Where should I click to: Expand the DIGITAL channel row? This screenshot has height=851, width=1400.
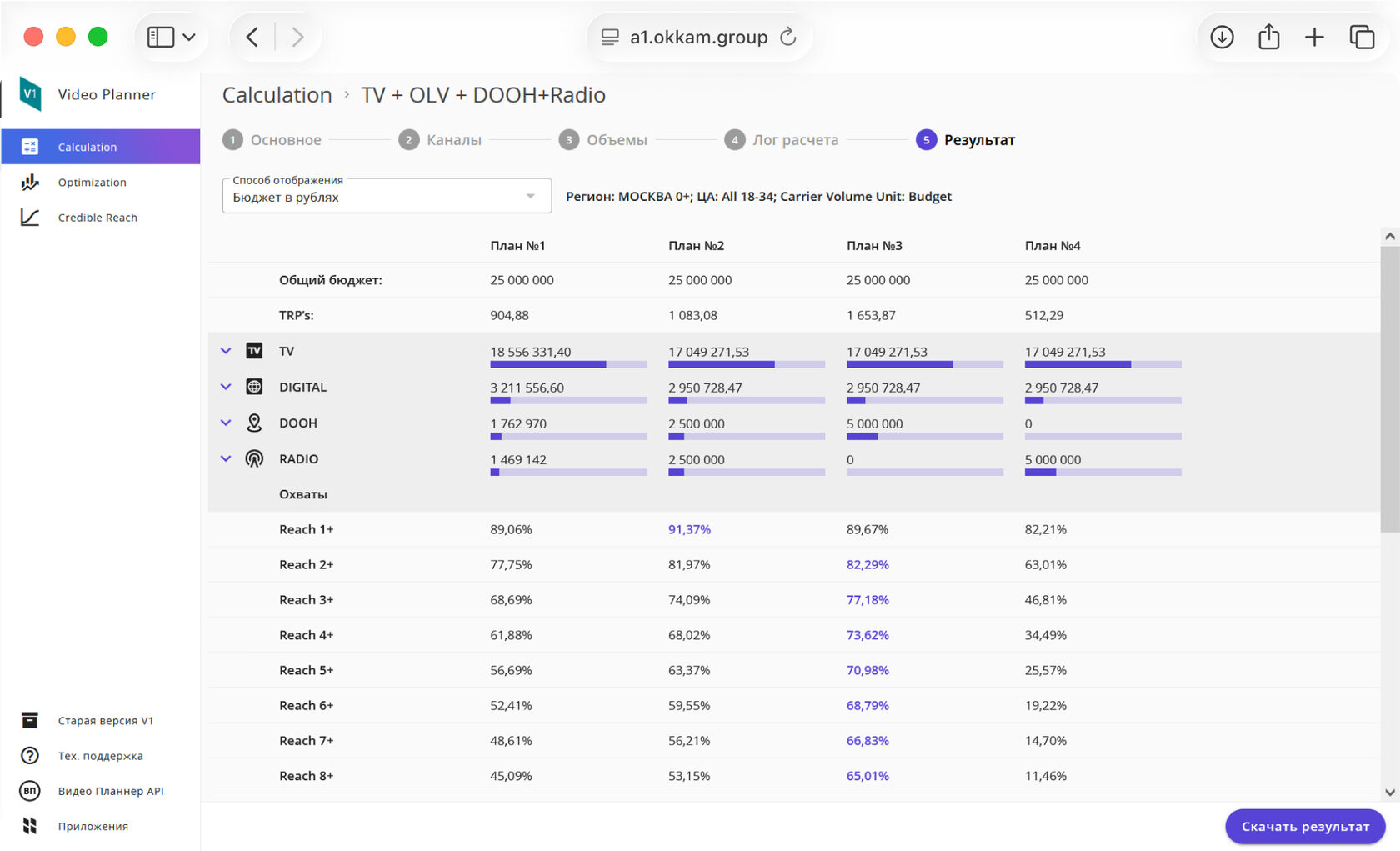click(x=226, y=387)
